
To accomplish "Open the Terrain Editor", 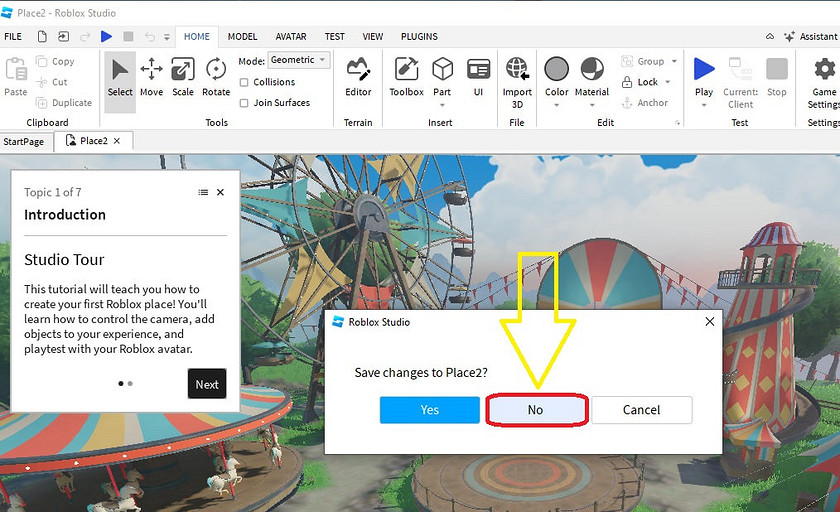I will [x=358, y=77].
